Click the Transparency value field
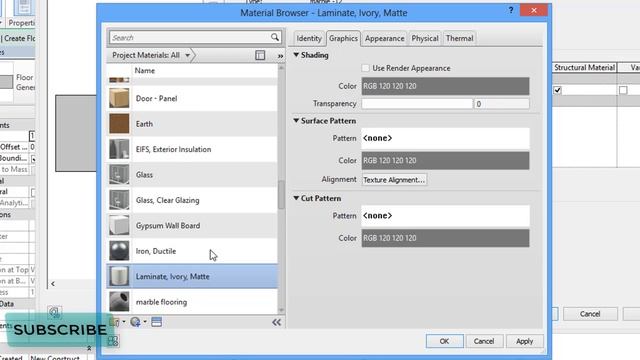This screenshot has width=640, height=360. tap(502, 104)
